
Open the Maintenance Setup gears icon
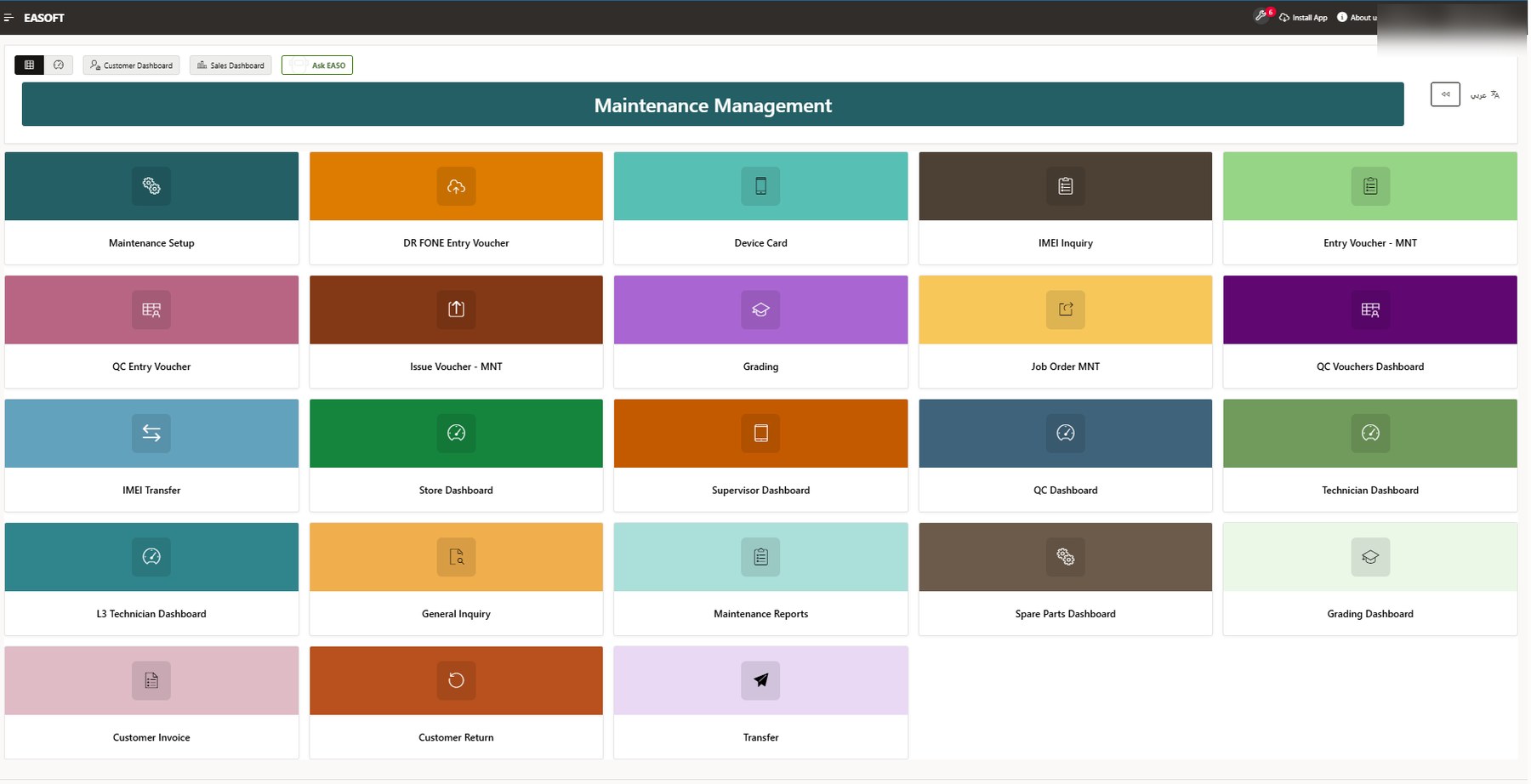[x=151, y=186]
